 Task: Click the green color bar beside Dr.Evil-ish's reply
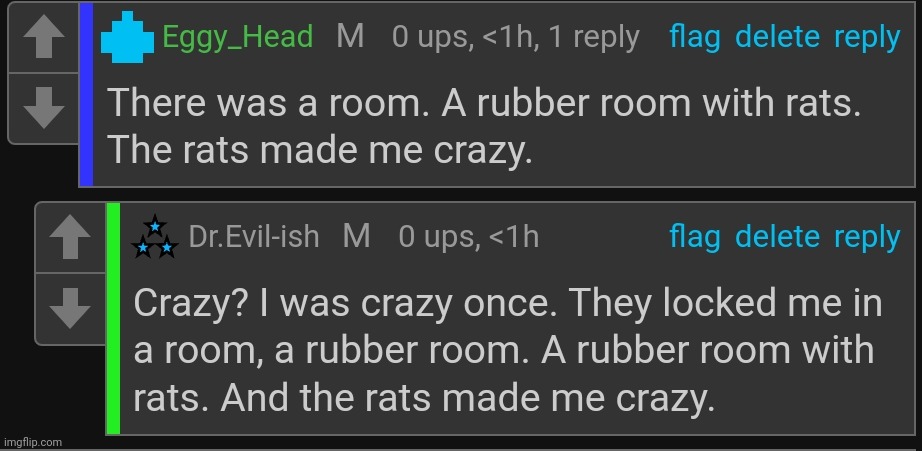pyautogui.click(x=113, y=318)
